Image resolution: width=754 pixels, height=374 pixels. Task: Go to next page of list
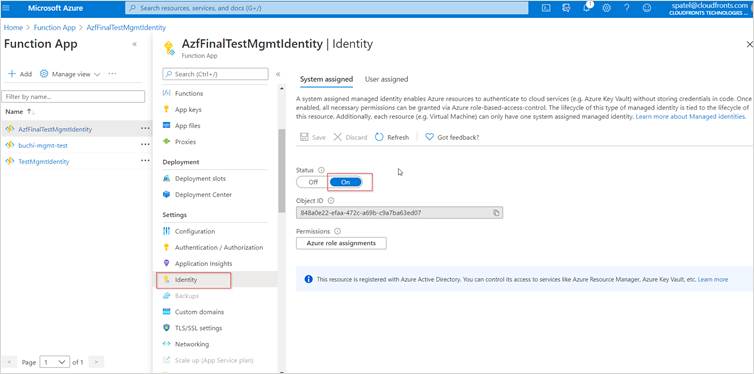pyautogui.click(x=96, y=362)
